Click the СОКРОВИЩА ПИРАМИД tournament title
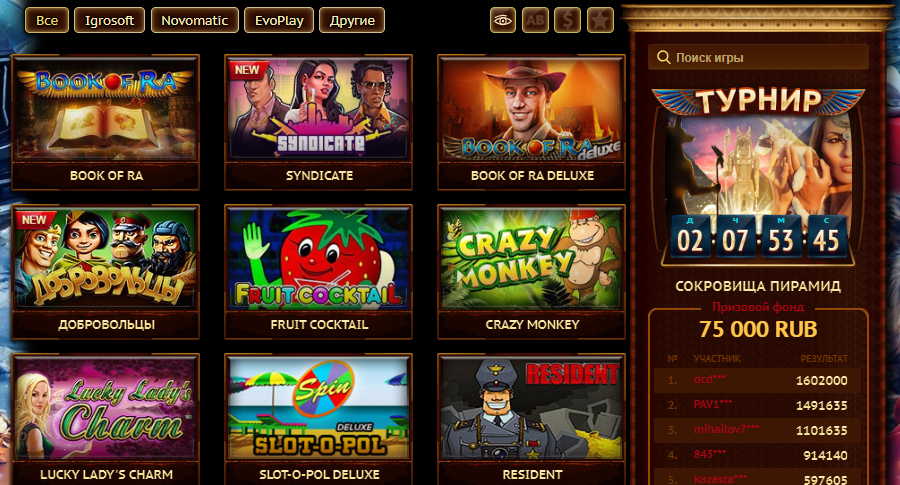The height and width of the screenshot is (485, 900). (758, 286)
